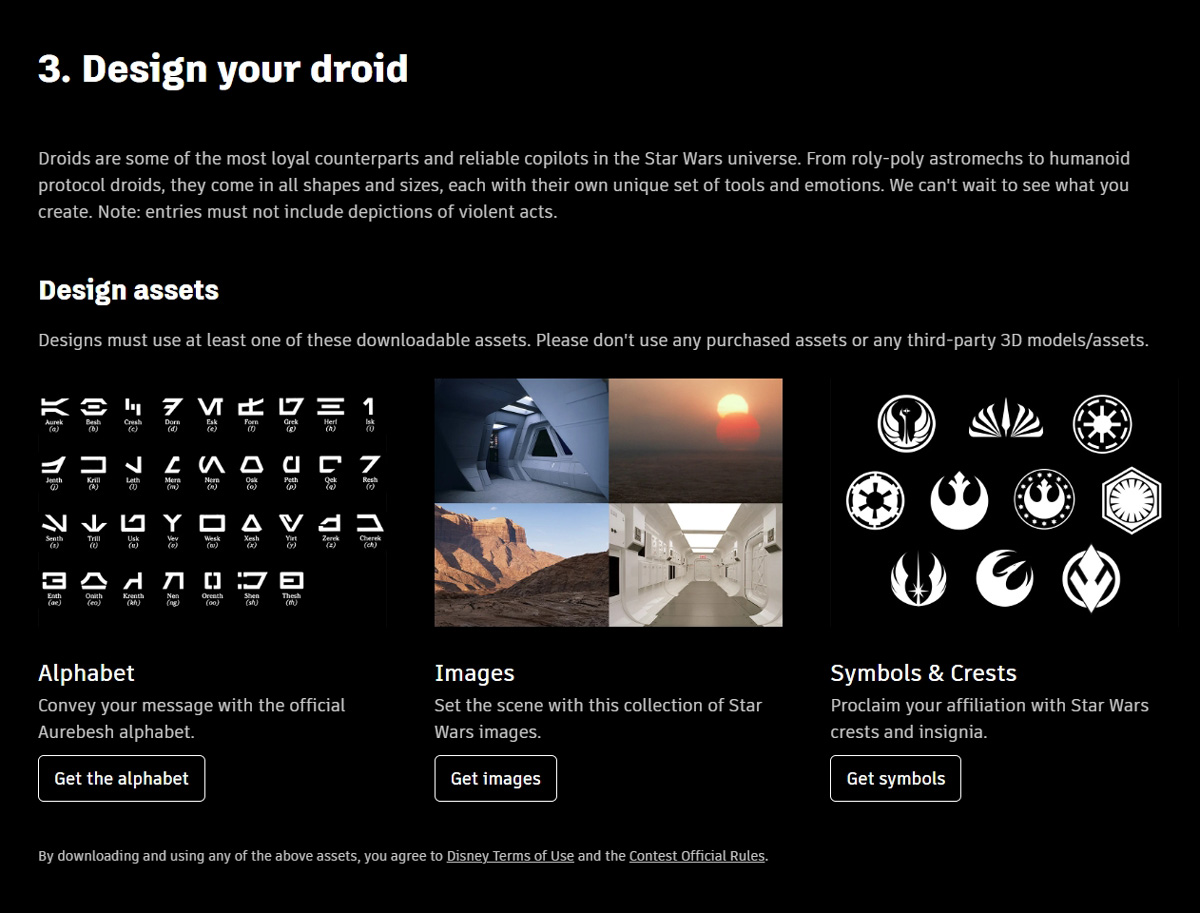
Task: Open the Disney Terms of Use link
Action: pyautogui.click(x=510, y=856)
